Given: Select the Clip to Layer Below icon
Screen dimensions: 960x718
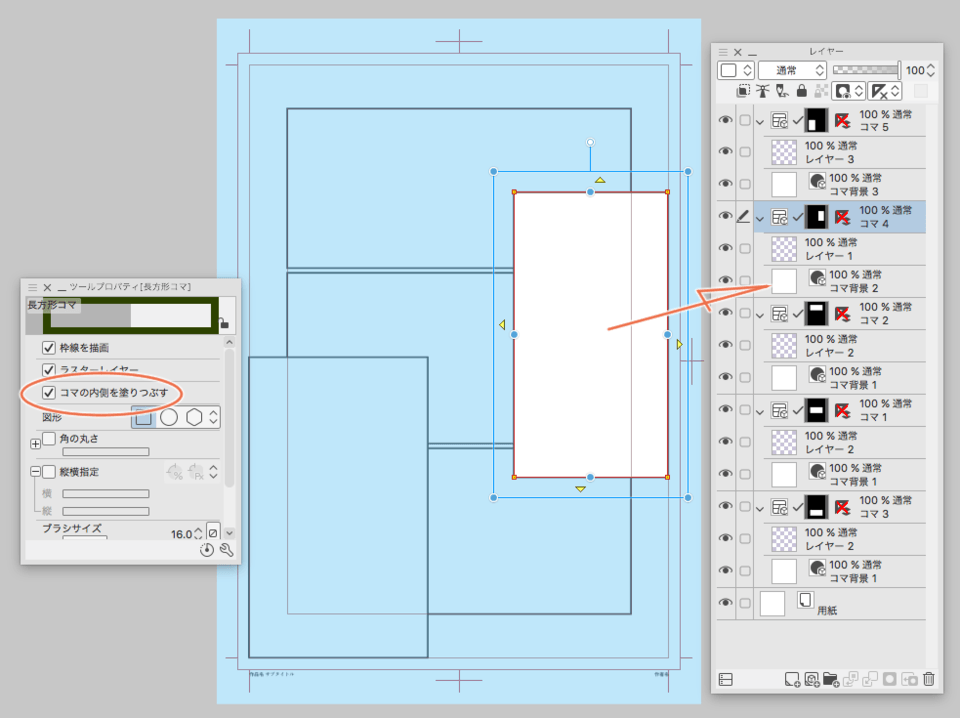Looking at the screenshot, I should [743, 91].
